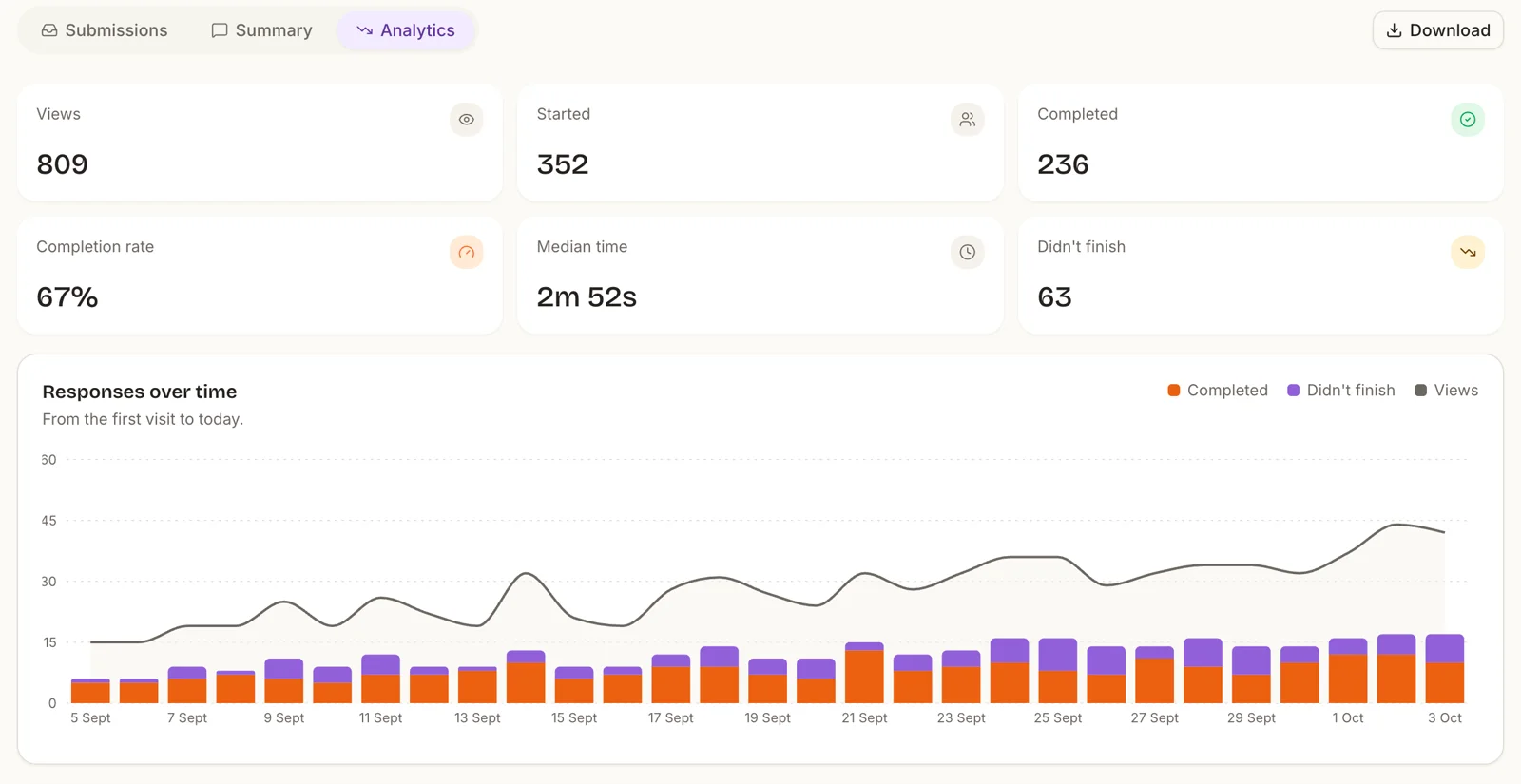This screenshot has height=784, width=1521.
Task: Click the trend line icon beside Analytics
Action: tap(364, 30)
